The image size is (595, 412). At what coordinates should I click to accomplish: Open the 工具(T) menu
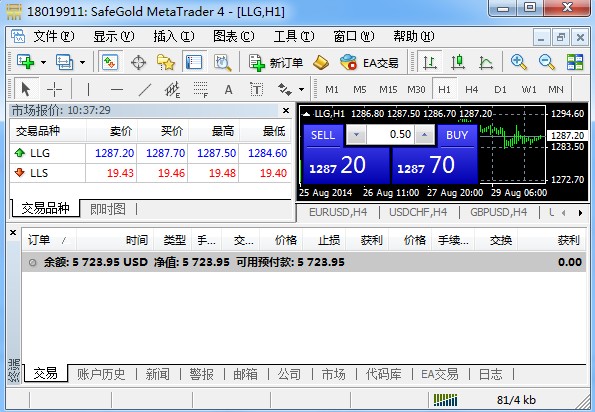tap(294, 36)
